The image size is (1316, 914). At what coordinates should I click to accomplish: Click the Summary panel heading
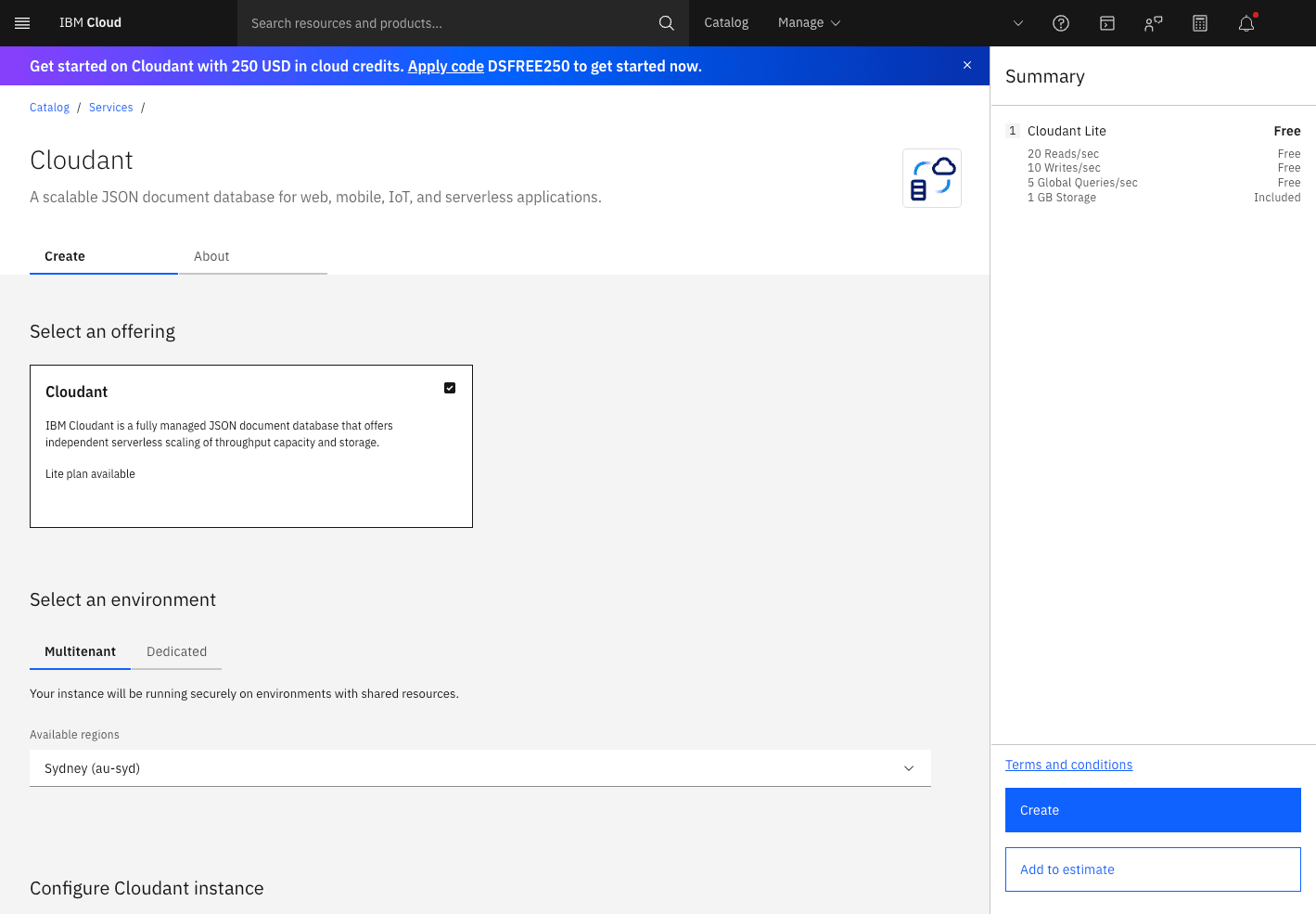1045,76
